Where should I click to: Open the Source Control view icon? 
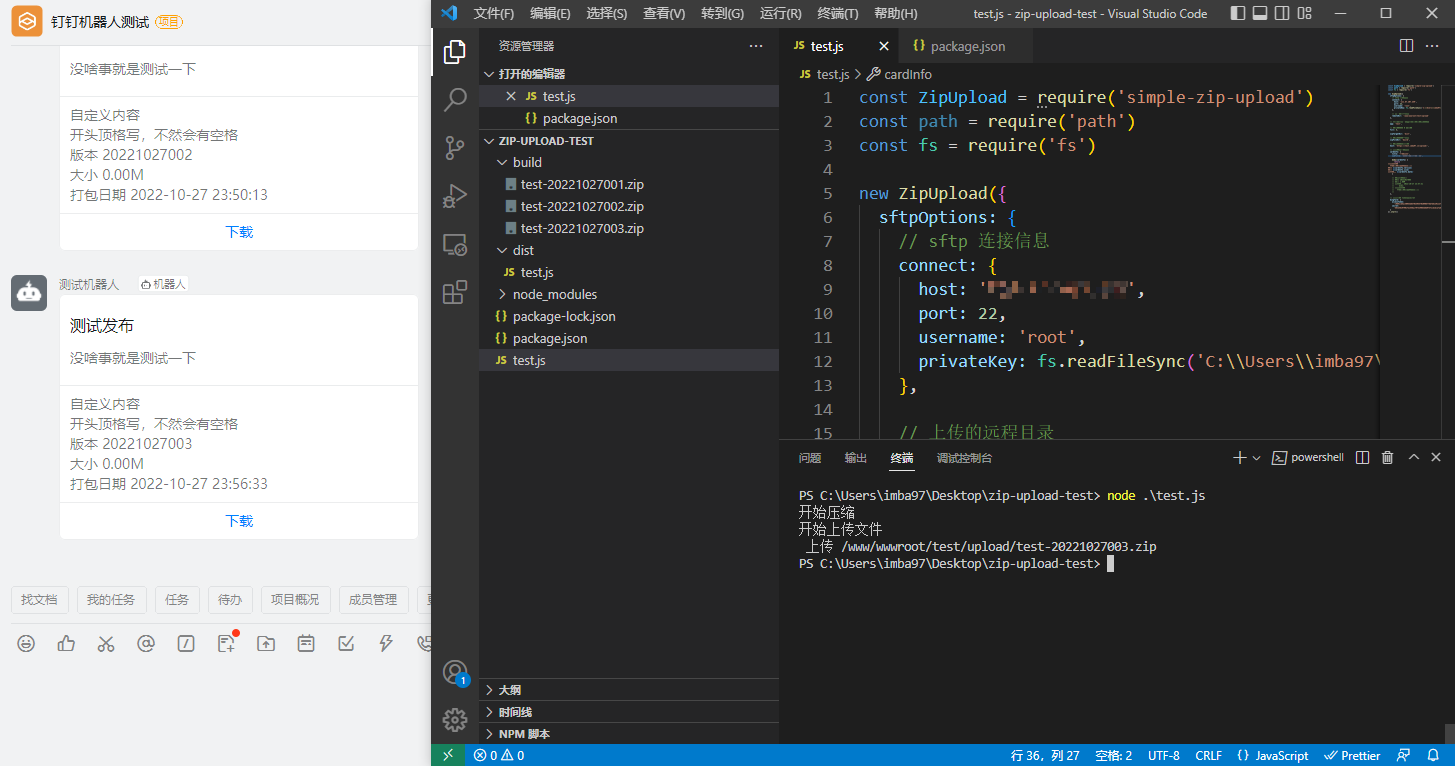[x=455, y=148]
